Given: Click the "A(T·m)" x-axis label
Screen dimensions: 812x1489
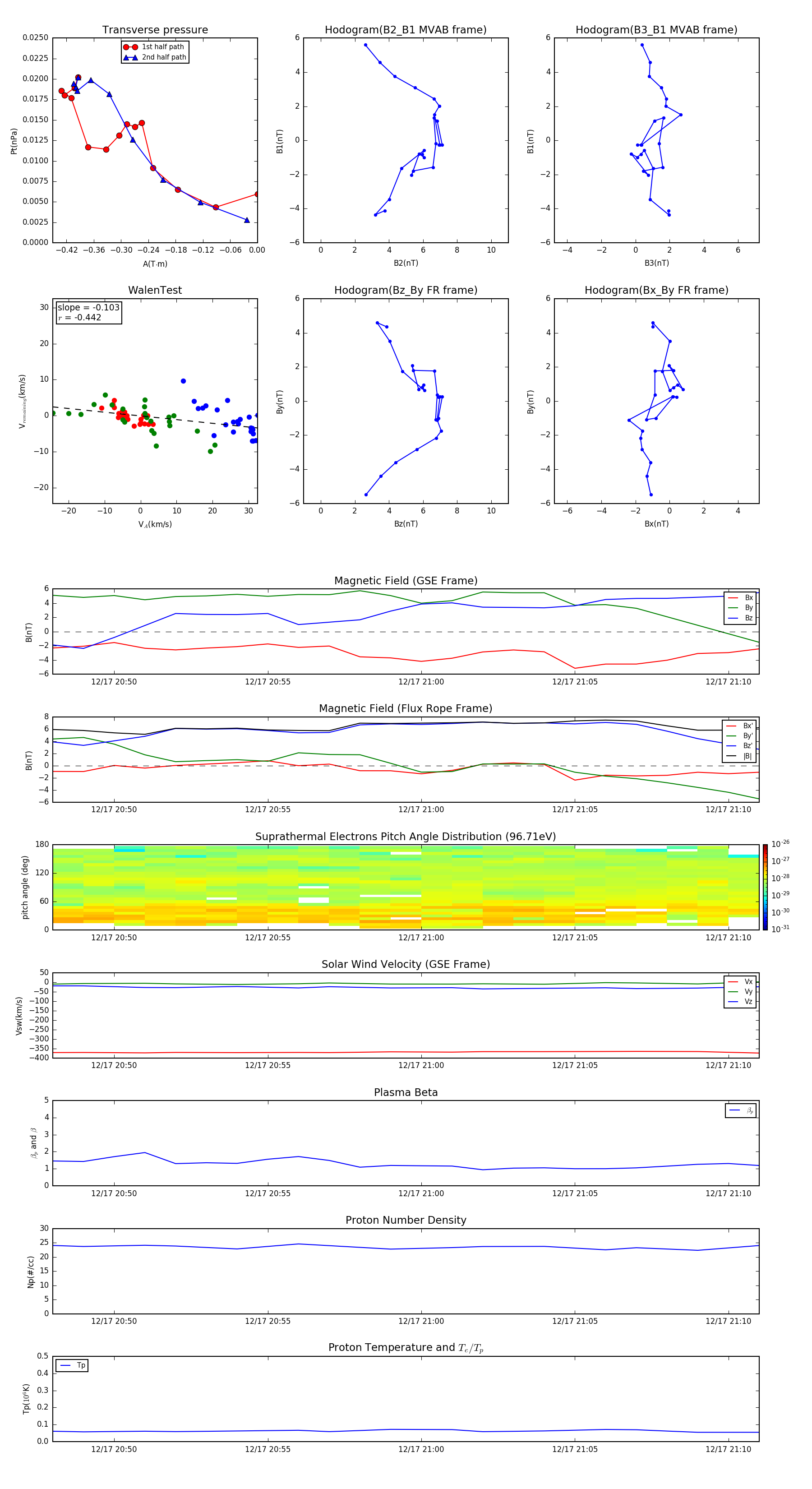Looking at the screenshot, I should tap(155, 264).
